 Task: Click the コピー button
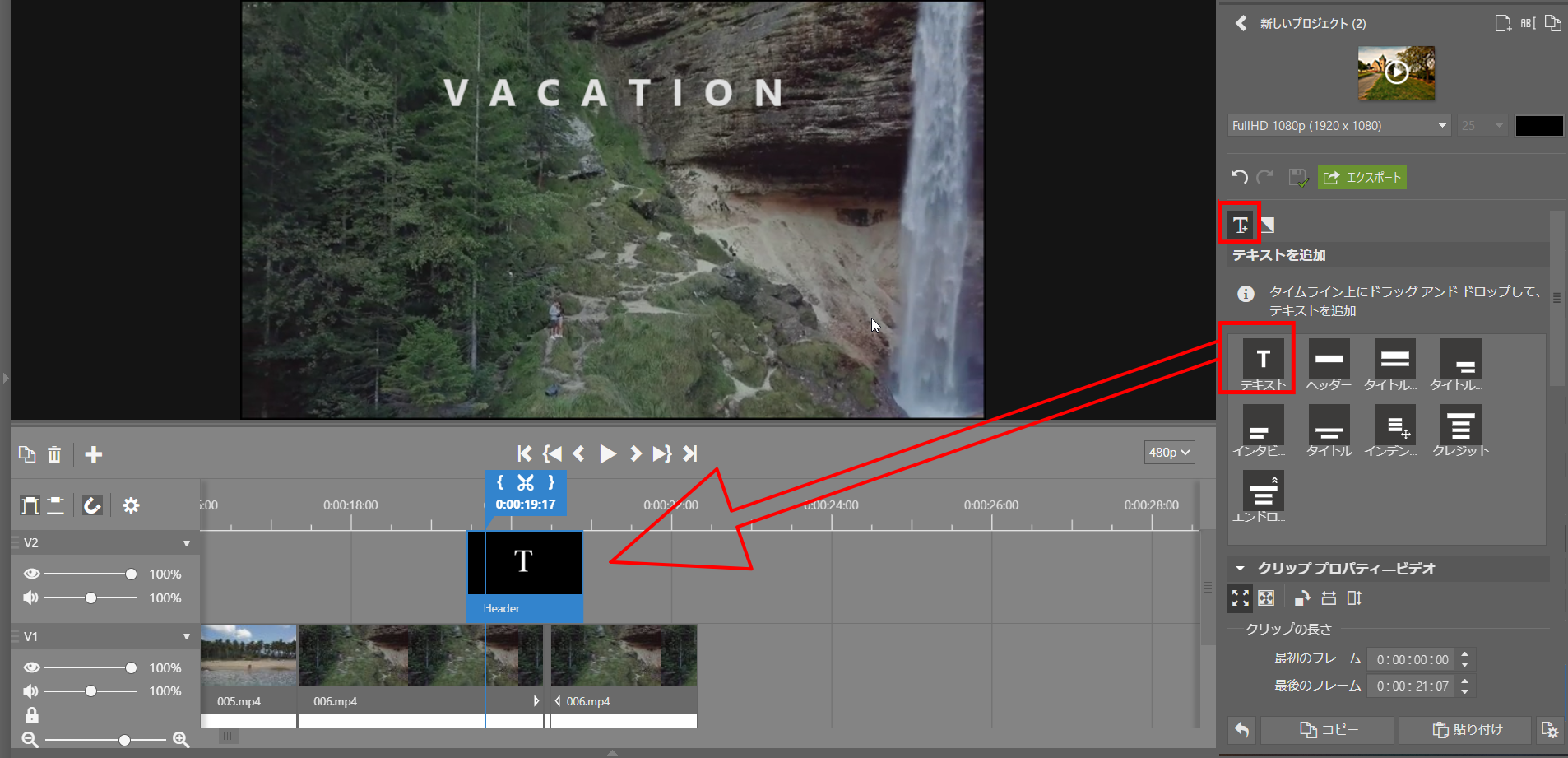tap(1328, 730)
